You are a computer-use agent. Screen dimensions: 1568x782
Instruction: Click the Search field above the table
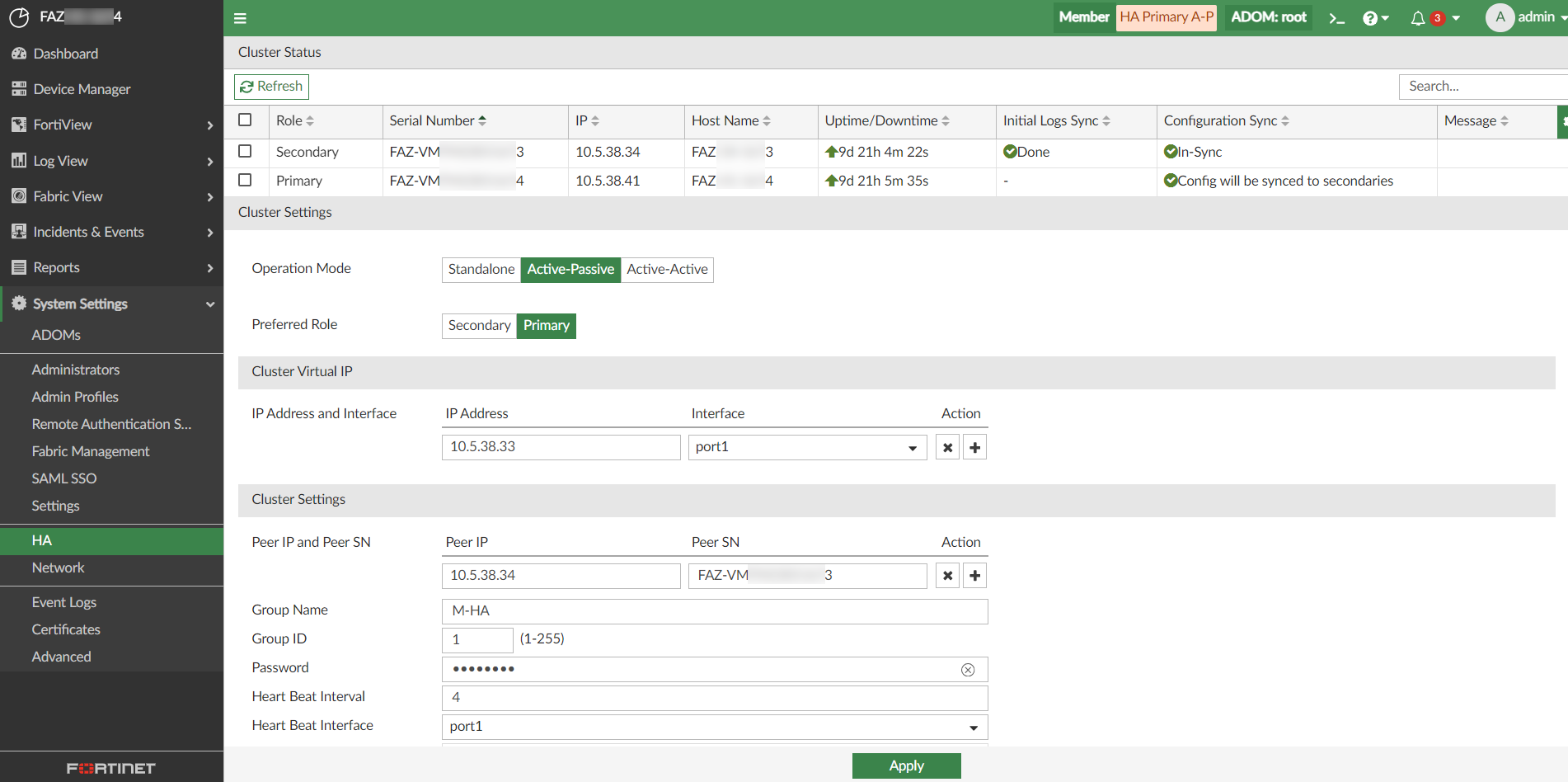coord(1484,86)
